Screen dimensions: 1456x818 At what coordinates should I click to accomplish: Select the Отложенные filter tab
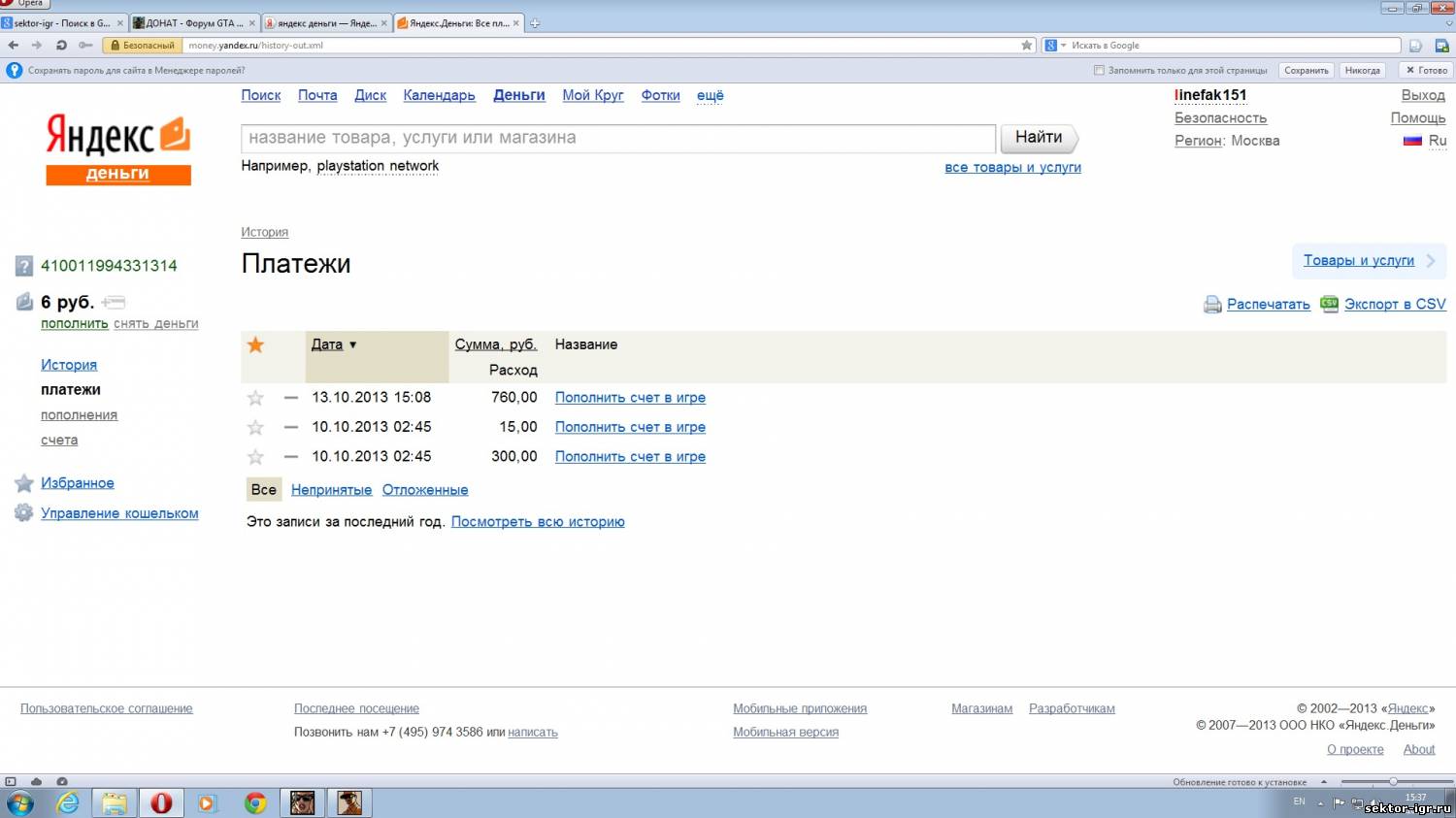[x=425, y=490]
